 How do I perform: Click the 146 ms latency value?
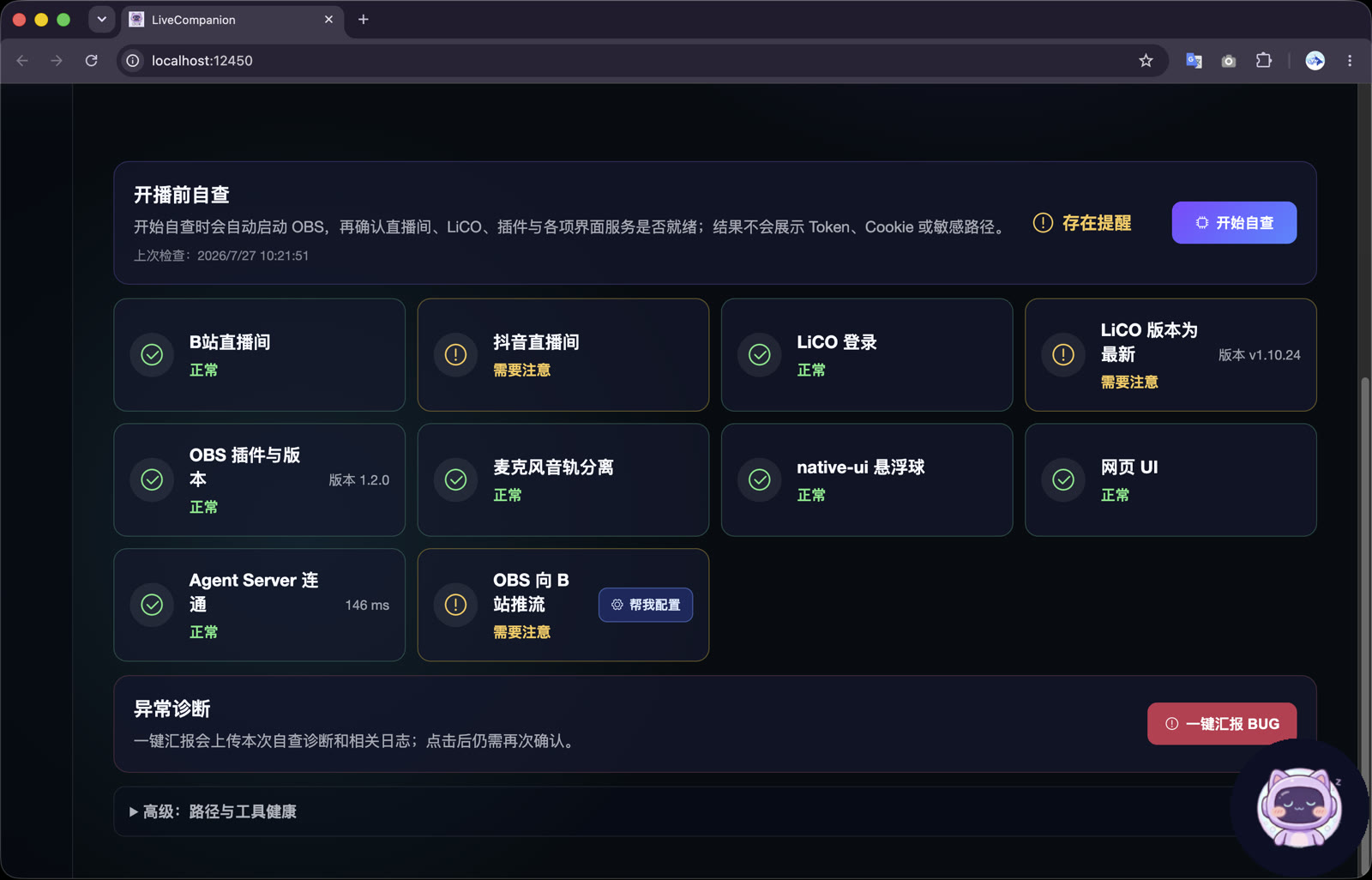click(367, 606)
